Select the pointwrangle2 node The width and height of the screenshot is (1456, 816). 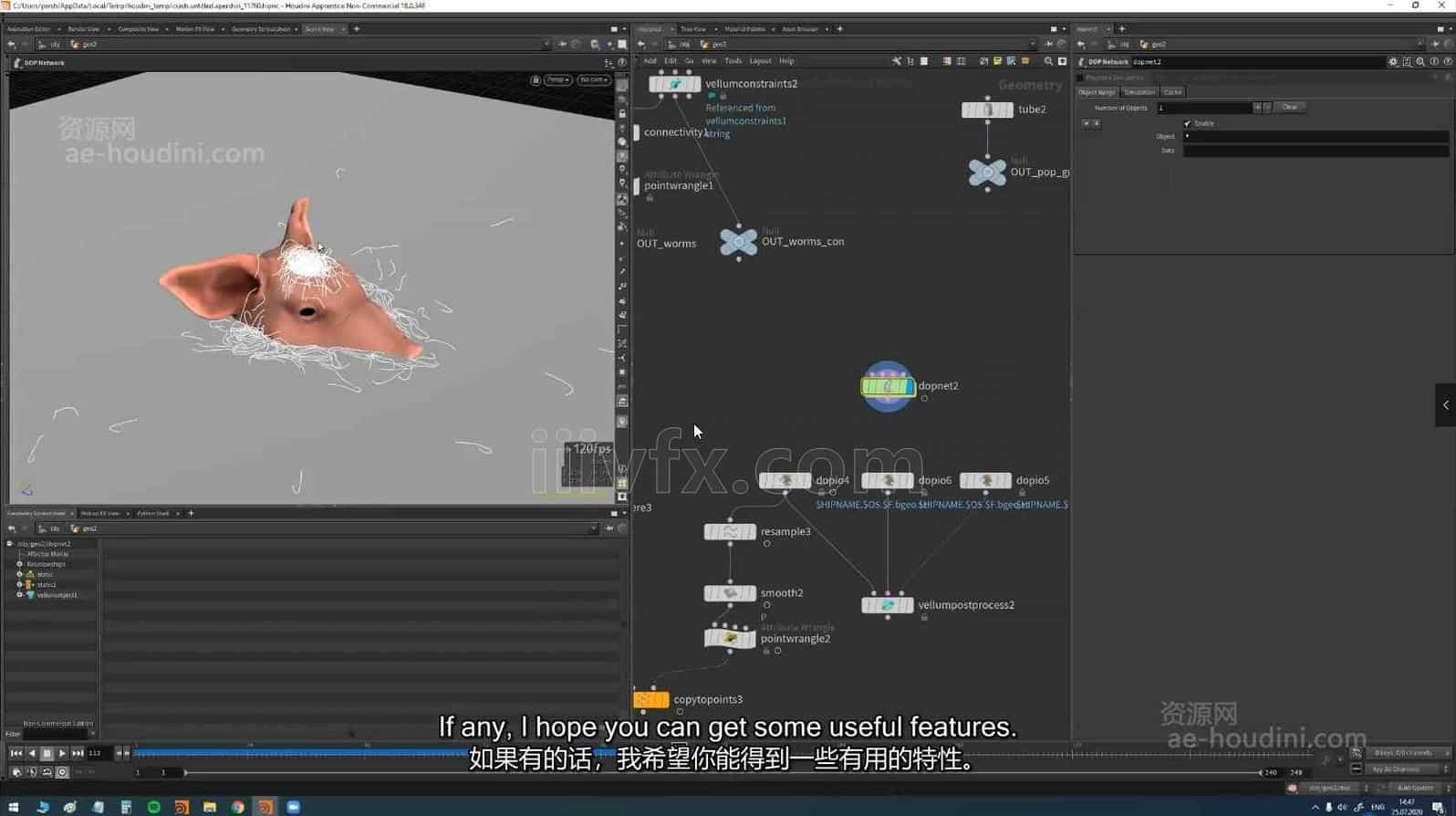pos(730,638)
